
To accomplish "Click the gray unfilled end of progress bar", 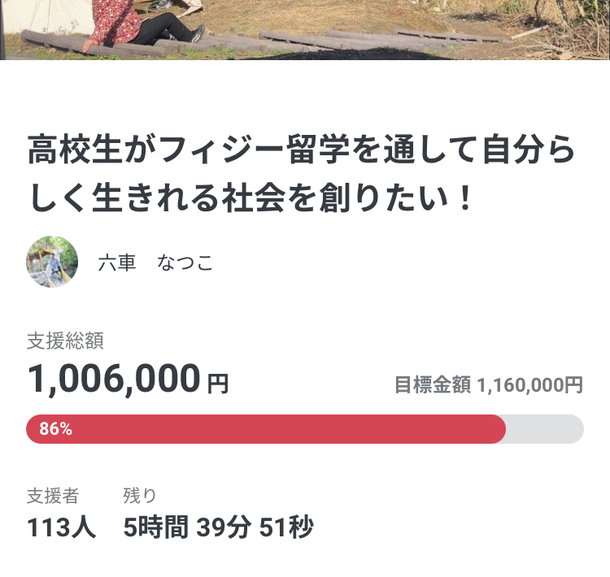I will point(545,429).
